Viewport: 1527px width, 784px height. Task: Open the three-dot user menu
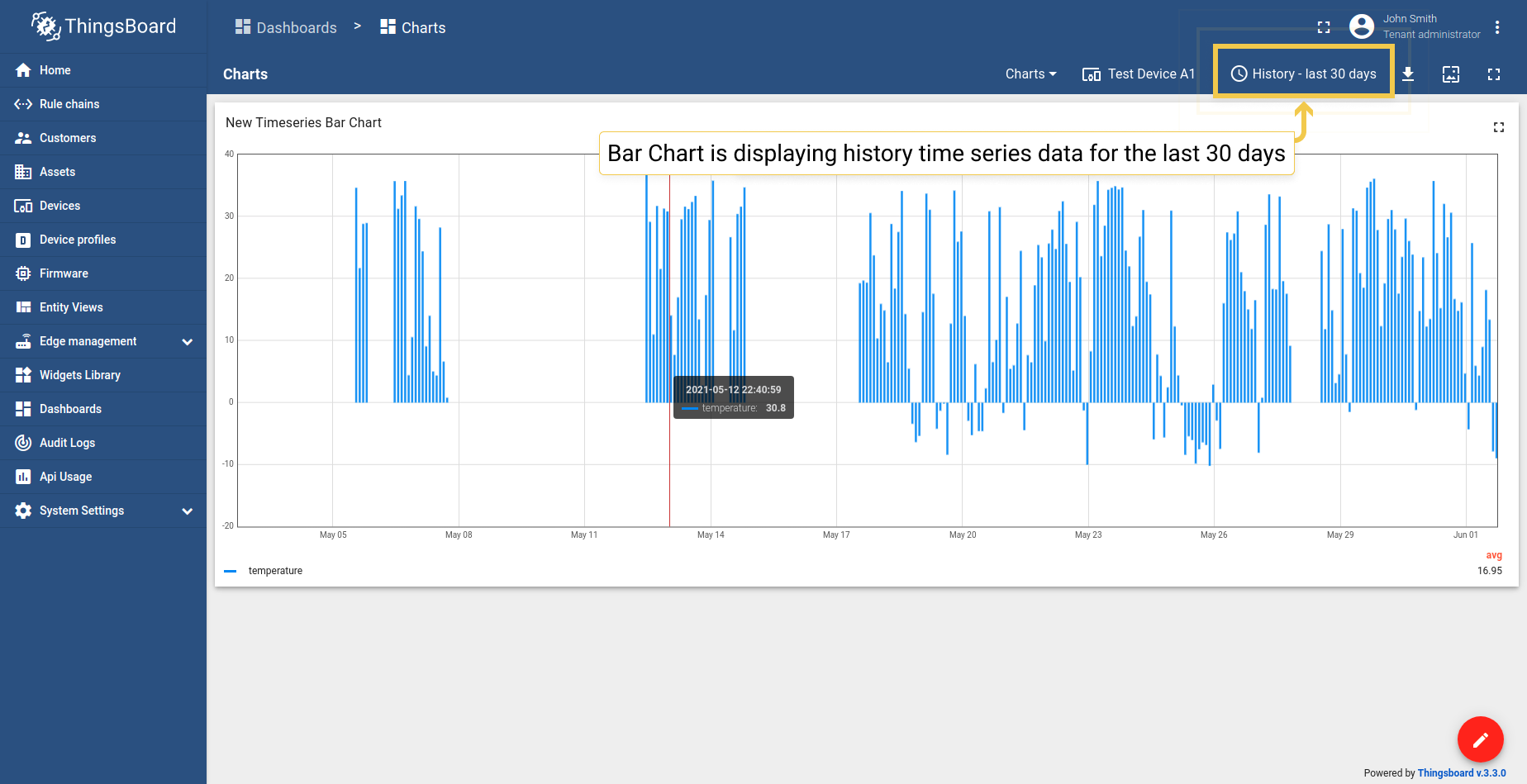(x=1496, y=27)
